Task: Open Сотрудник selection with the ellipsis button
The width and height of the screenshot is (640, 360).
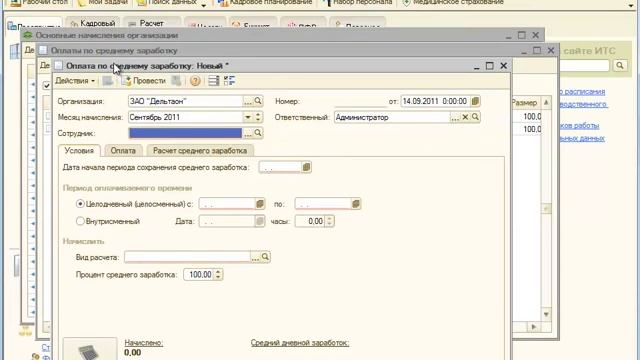Action: point(248,133)
